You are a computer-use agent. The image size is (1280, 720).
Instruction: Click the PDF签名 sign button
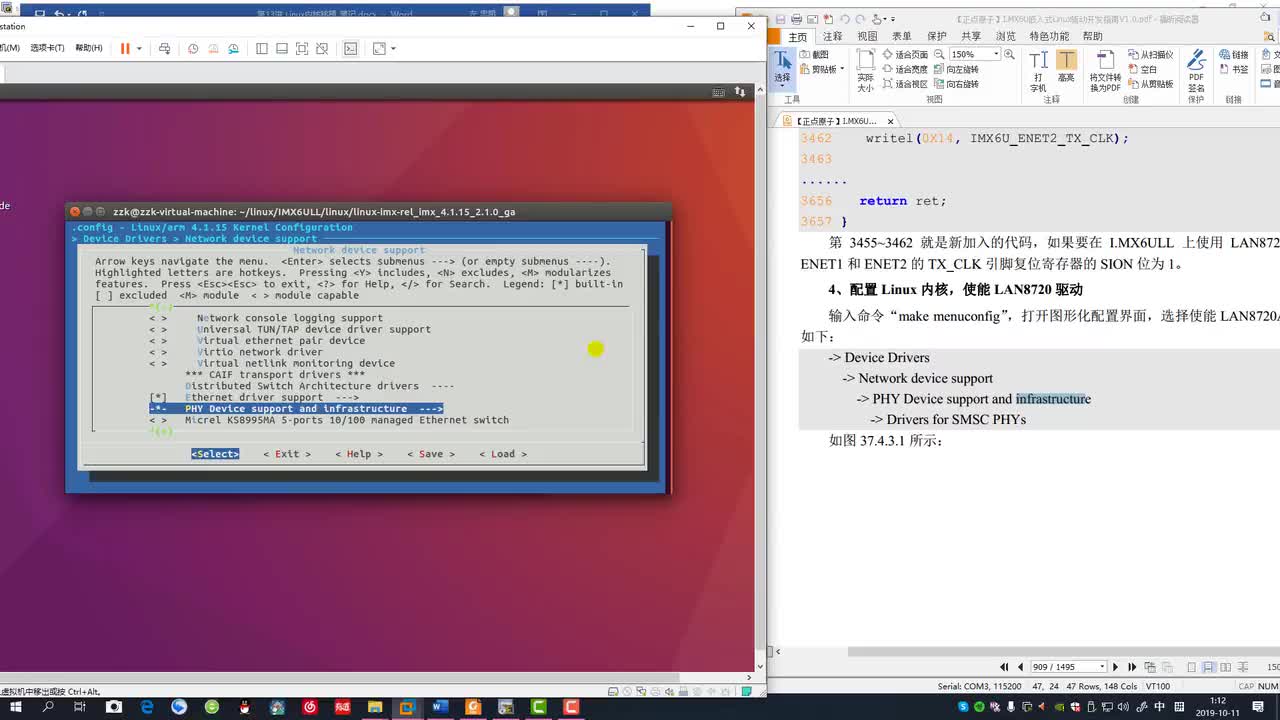click(1196, 71)
